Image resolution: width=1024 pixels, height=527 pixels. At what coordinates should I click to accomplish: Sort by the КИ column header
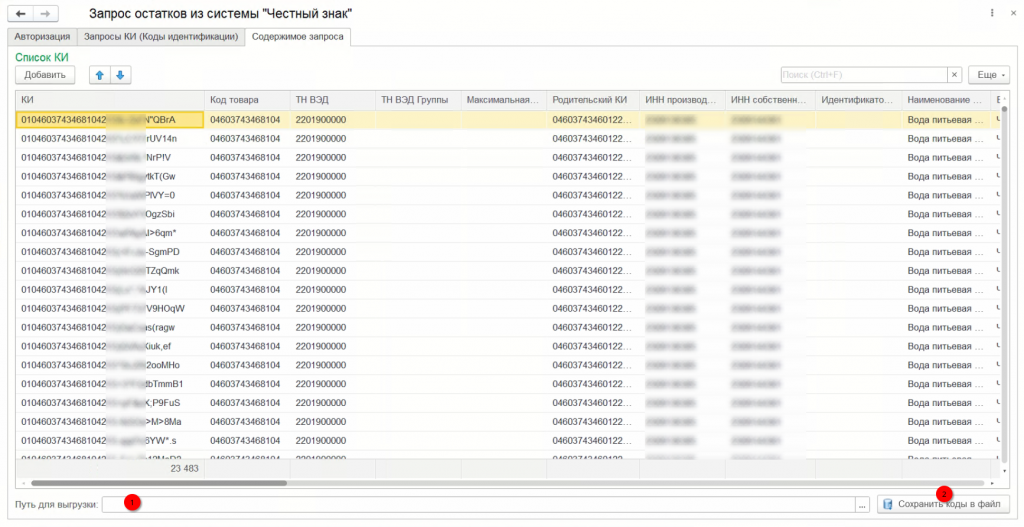tap(110, 100)
